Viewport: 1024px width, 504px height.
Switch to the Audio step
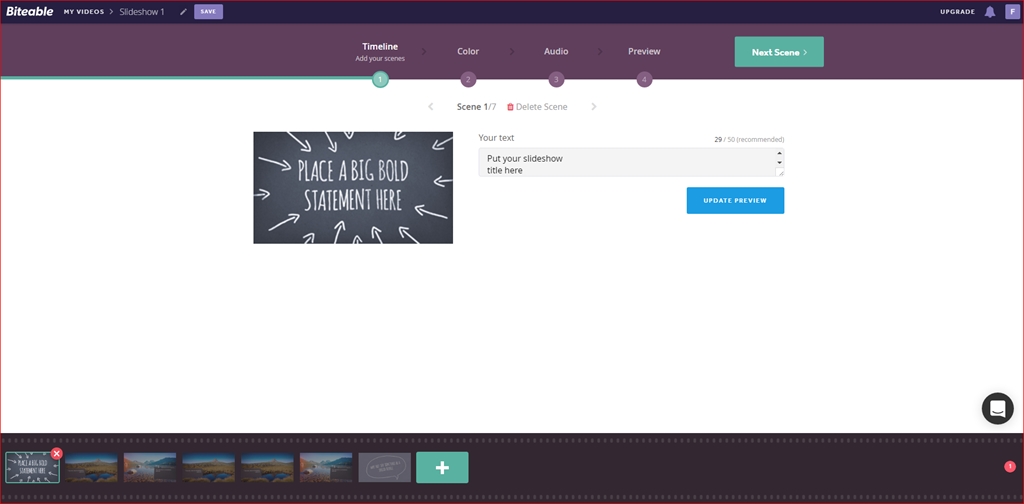coord(556,51)
